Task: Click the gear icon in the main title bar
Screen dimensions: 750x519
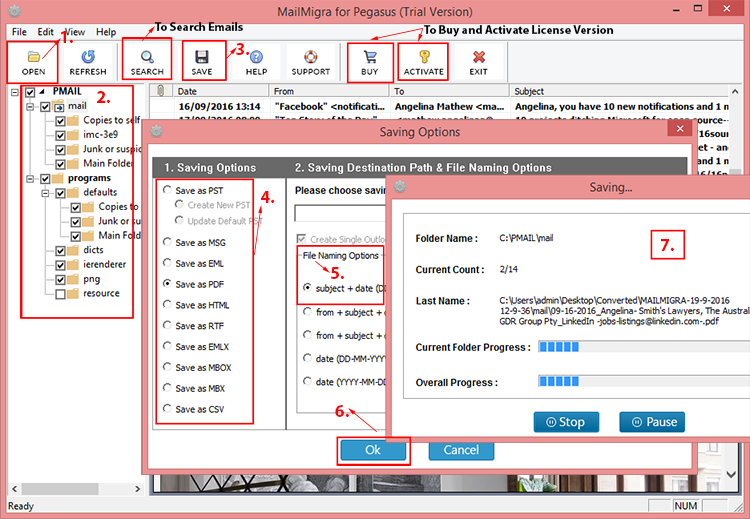Action: click(x=14, y=11)
